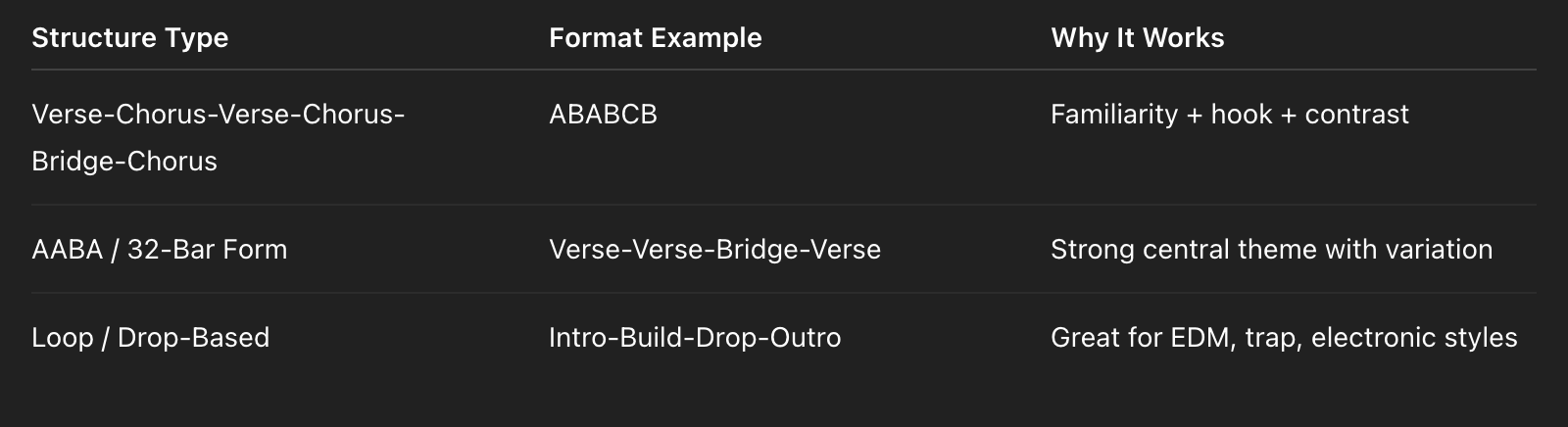The image size is (1568, 427).
Task: Click Strong central theme with variation text
Action: [1272, 250]
